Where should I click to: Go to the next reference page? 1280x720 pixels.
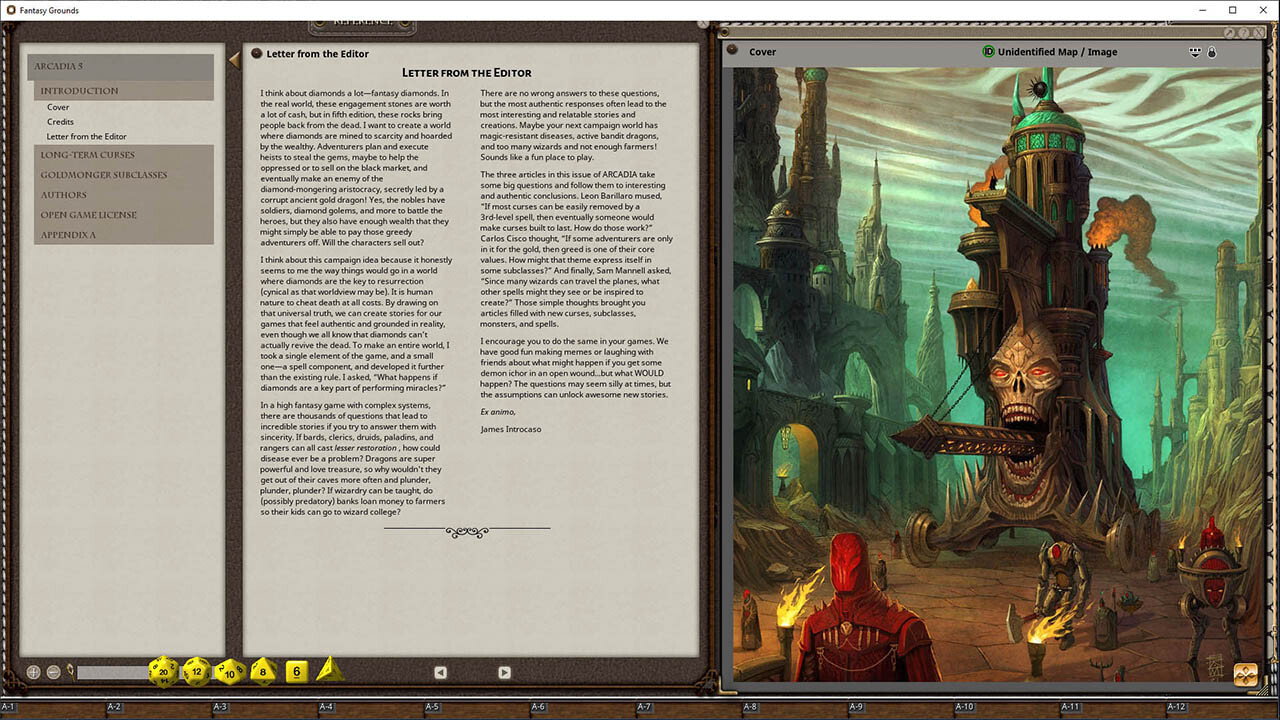pyautogui.click(x=504, y=673)
